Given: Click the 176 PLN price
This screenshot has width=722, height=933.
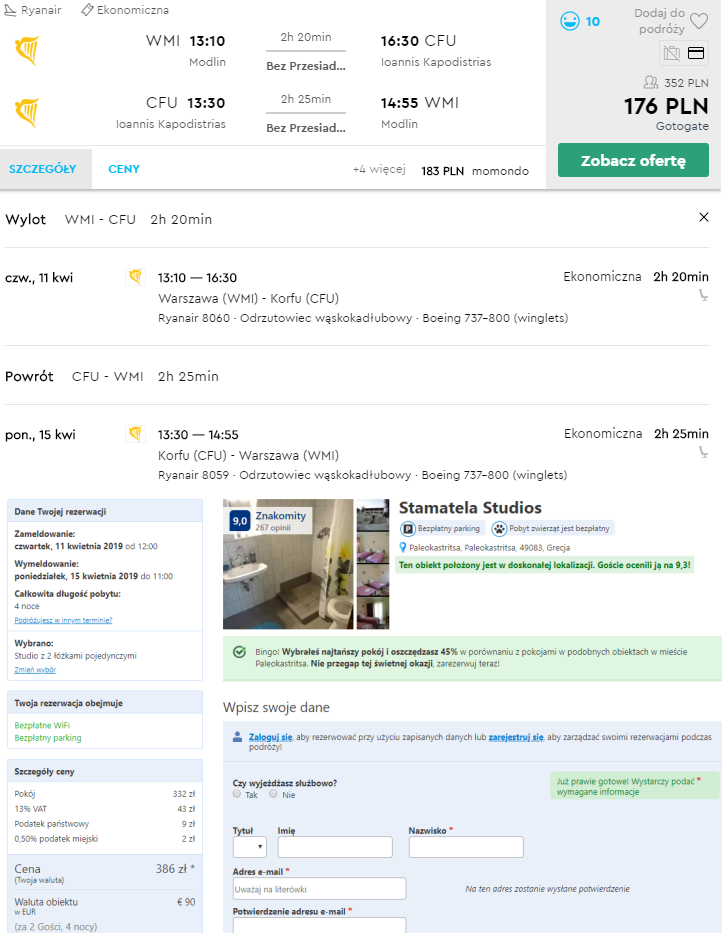Looking at the screenshot, I should [666, 106].
